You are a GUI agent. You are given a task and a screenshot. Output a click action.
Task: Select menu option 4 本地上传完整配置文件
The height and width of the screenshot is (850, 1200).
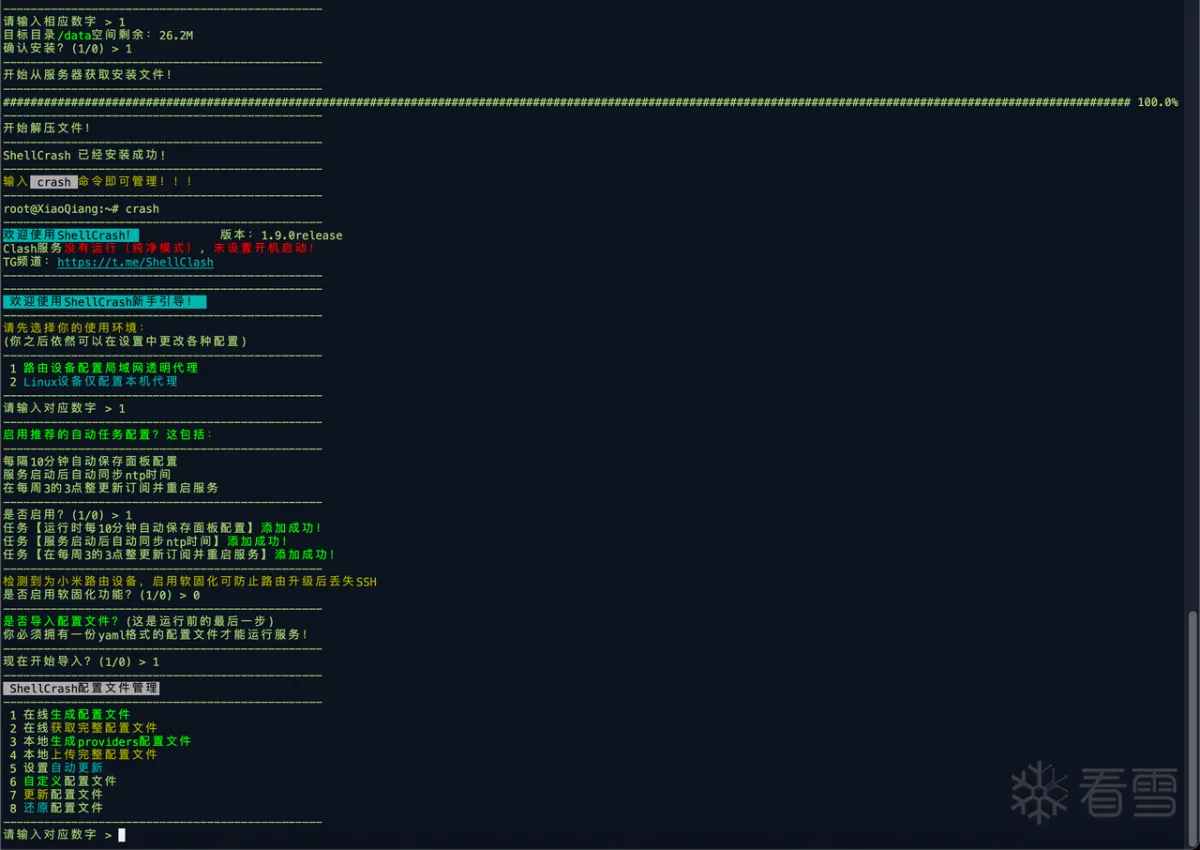(83, 755)
